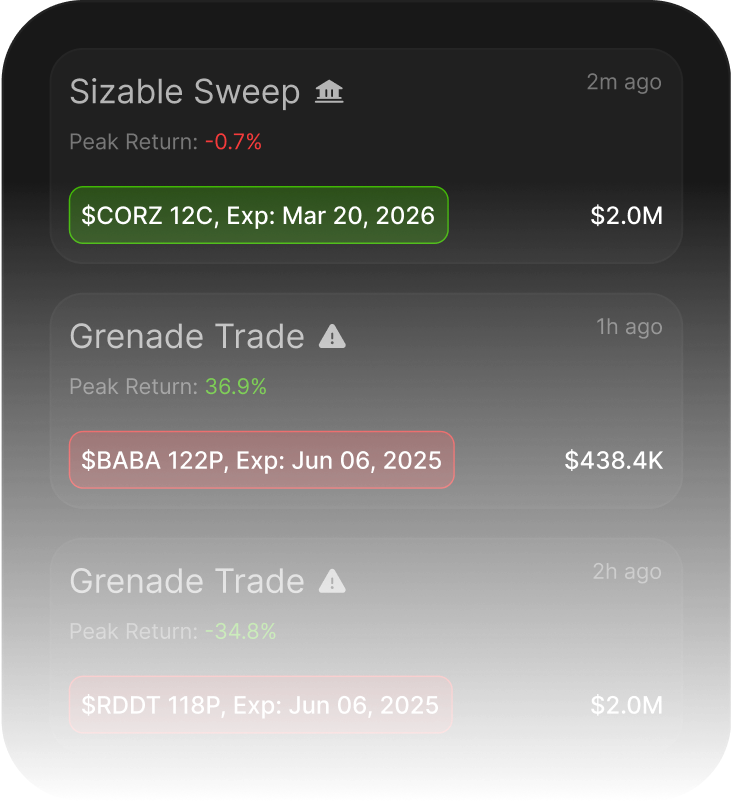Click the "2h ago" timestamp
Viewport: 731px width, 802px height.
point(627,571)
